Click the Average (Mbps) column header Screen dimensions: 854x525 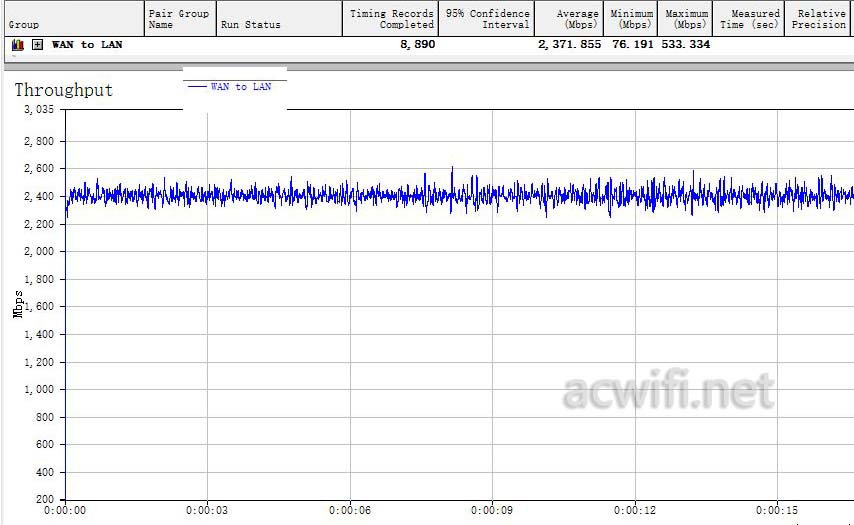[x=569, y=19]
